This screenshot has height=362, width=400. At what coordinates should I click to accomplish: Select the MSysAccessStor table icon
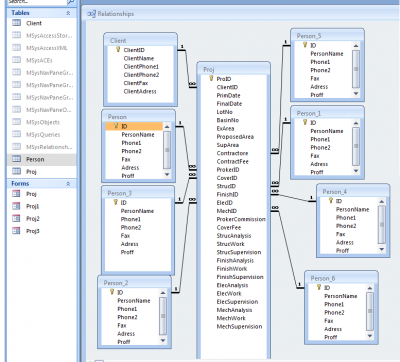16,35
